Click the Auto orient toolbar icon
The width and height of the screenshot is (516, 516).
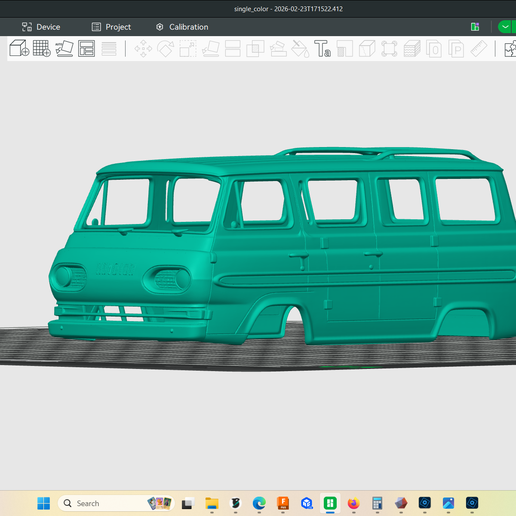(64, 48)
